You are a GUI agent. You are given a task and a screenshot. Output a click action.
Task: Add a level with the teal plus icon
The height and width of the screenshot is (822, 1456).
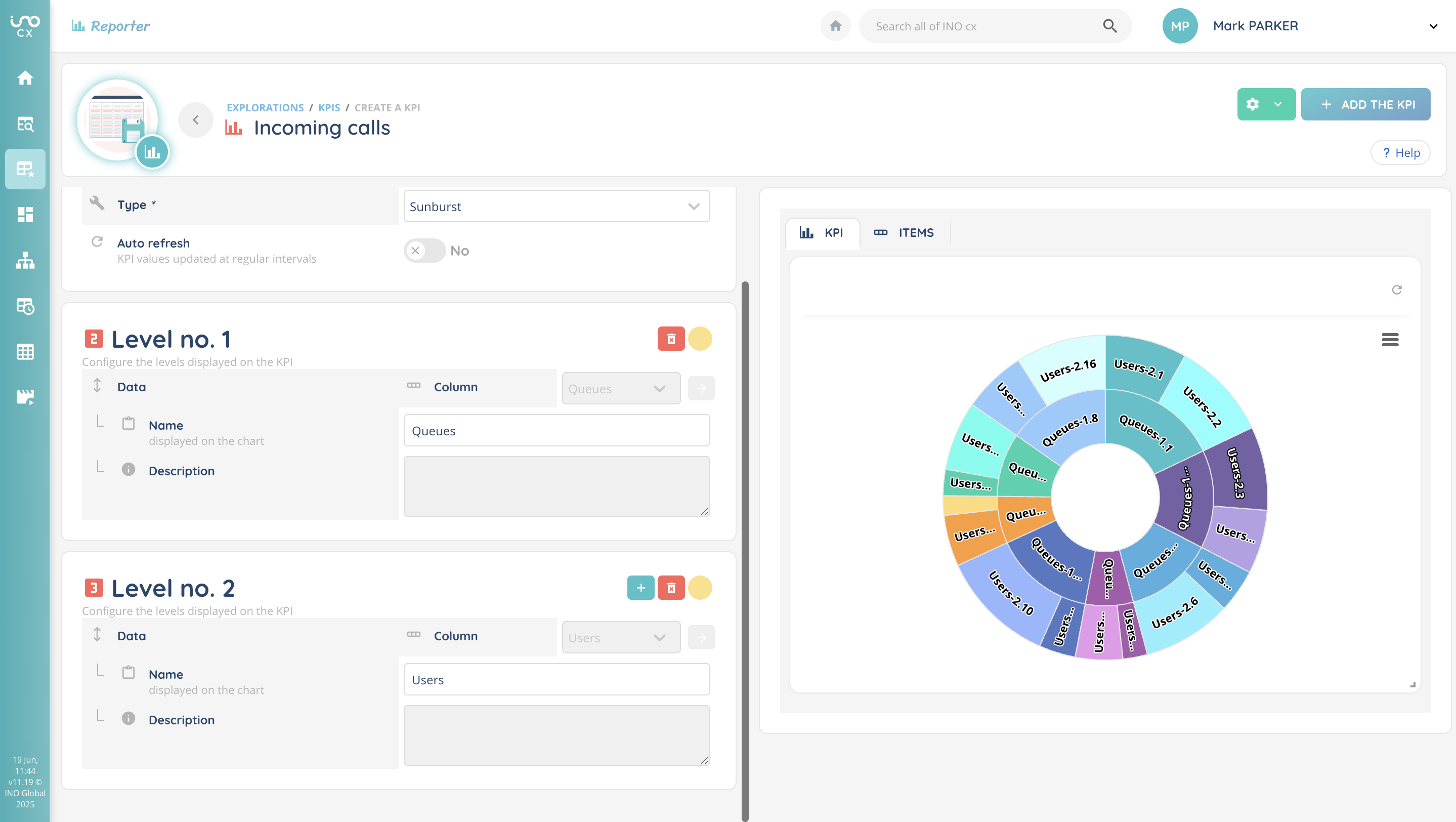click(x=640, y=588)
